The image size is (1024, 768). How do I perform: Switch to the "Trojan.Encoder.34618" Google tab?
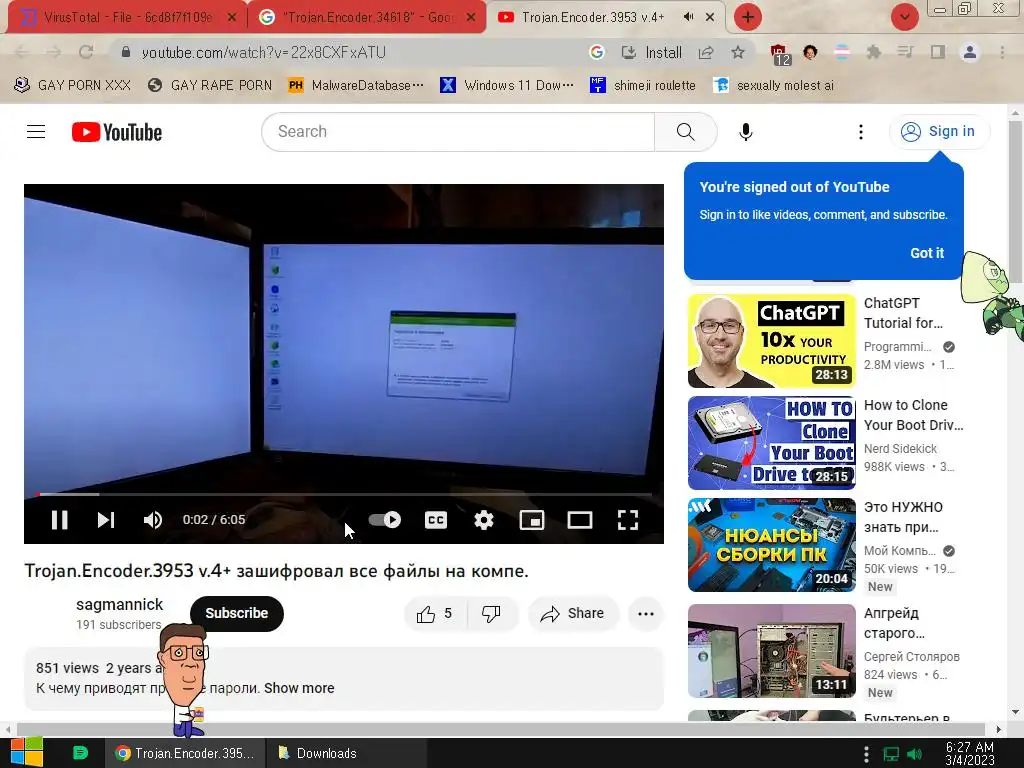pyautogui.click(x=366, y=17)
